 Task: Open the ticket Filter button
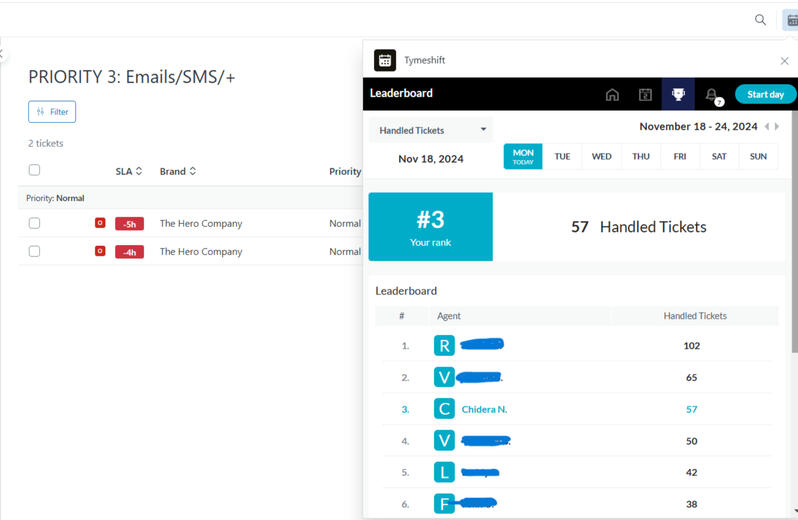coord(52,112)
